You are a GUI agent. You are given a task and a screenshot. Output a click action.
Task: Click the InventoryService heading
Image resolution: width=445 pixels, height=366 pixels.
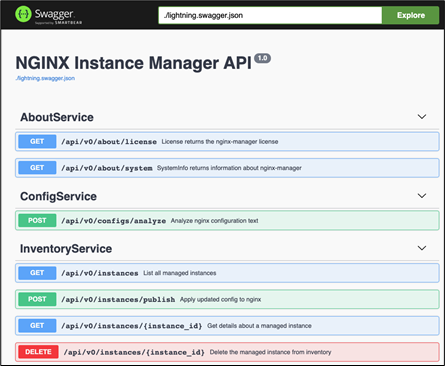(x=66, y=249)
